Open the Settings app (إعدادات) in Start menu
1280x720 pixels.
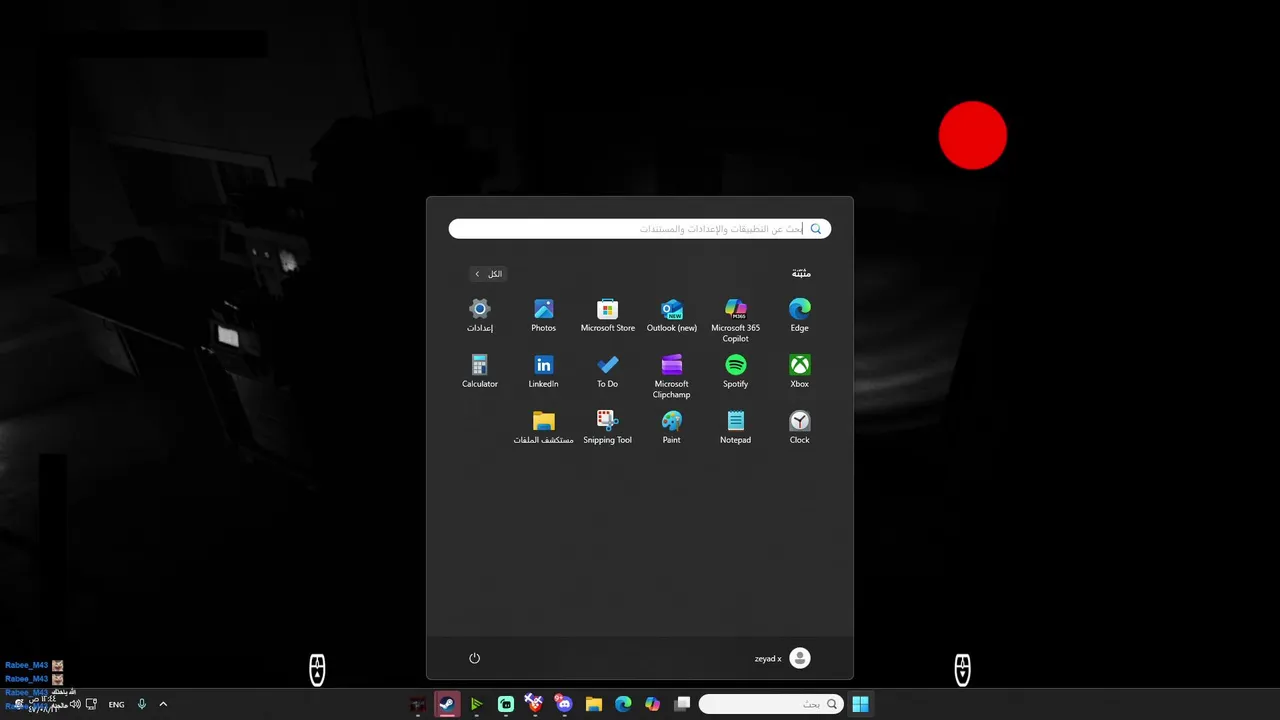[480, 315]
